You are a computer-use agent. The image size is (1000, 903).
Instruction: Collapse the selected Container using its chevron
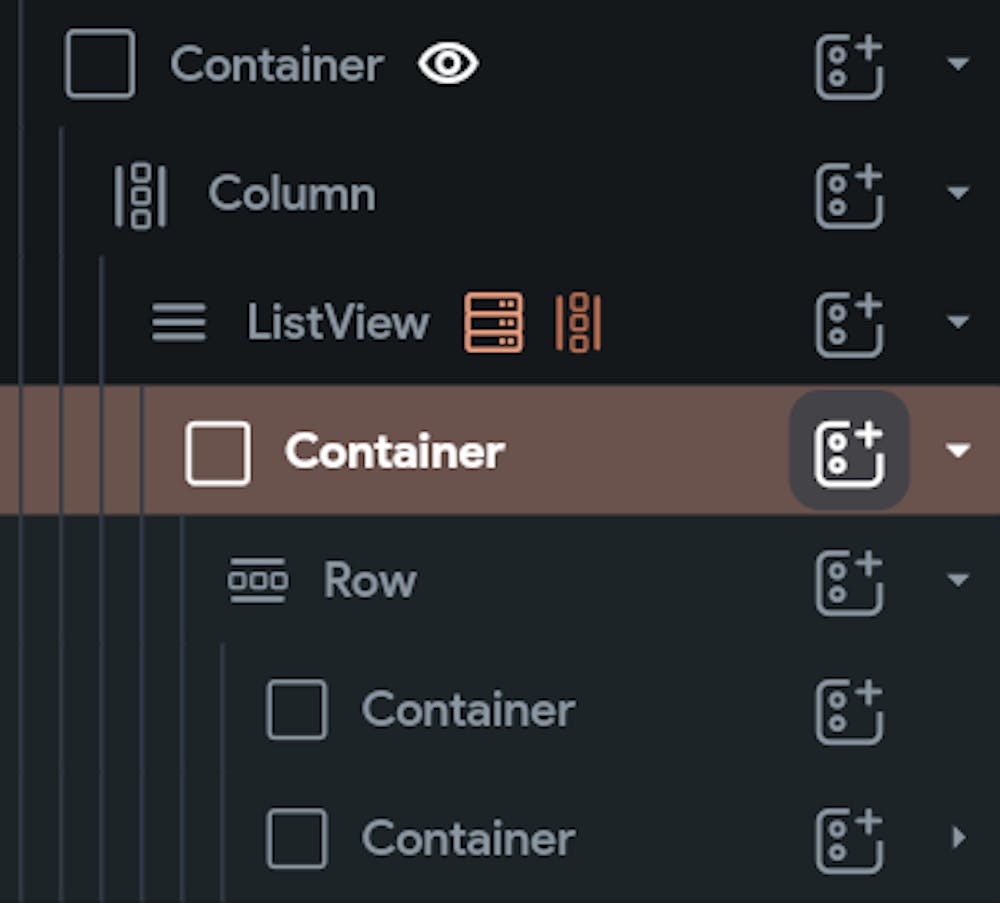point(958,451)
